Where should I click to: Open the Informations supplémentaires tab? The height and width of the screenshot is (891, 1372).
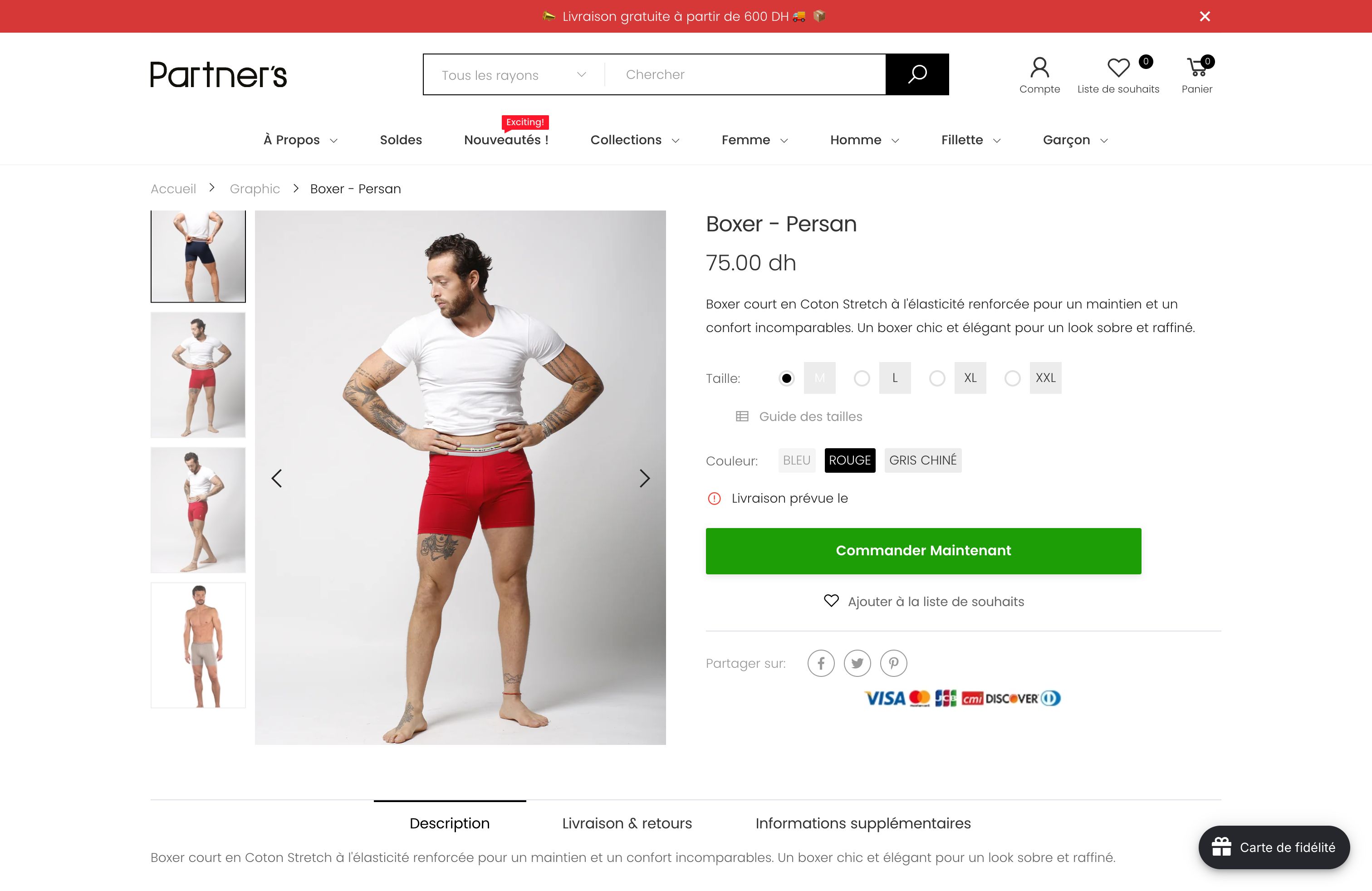coord(863,822)
